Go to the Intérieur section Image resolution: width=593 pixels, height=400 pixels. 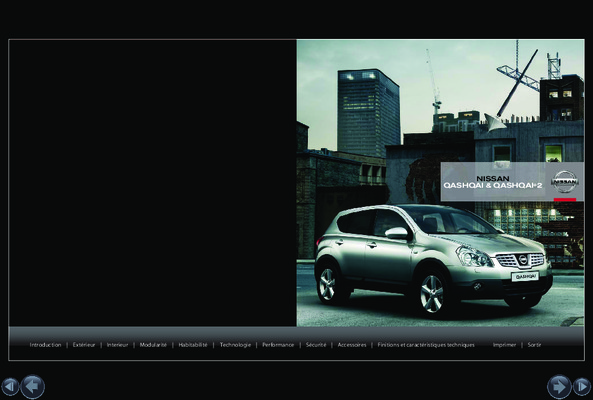(117, 345)
